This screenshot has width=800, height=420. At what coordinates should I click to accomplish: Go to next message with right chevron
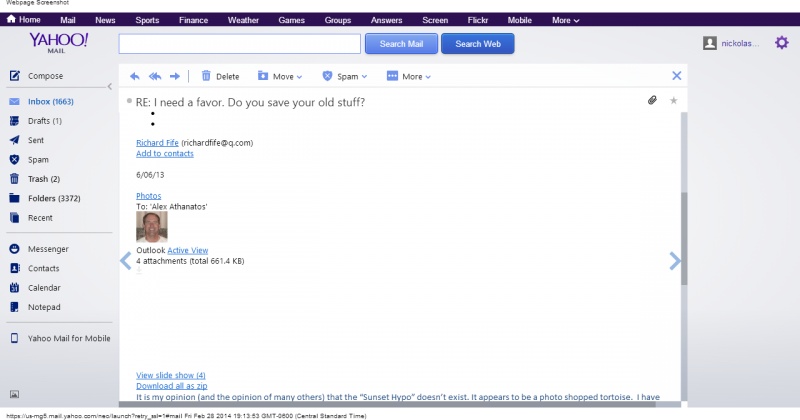(x=674, y=261)
